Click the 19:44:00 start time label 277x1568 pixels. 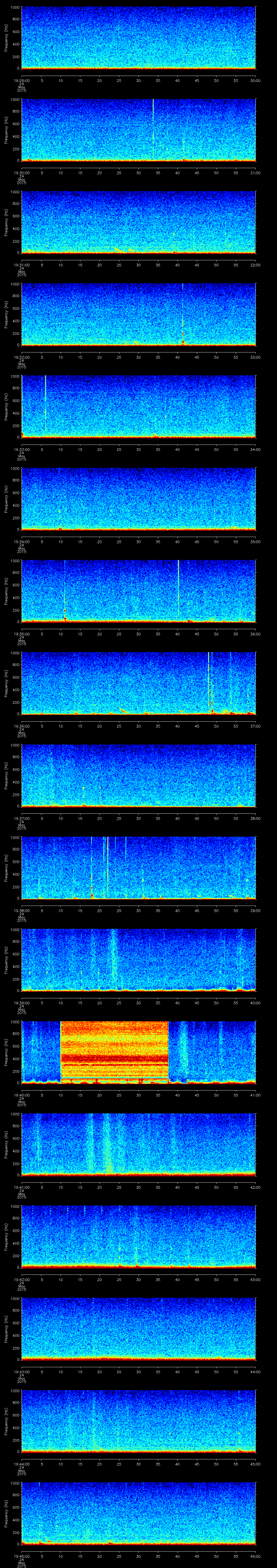pyautogui.click(x=21, y=1463)
